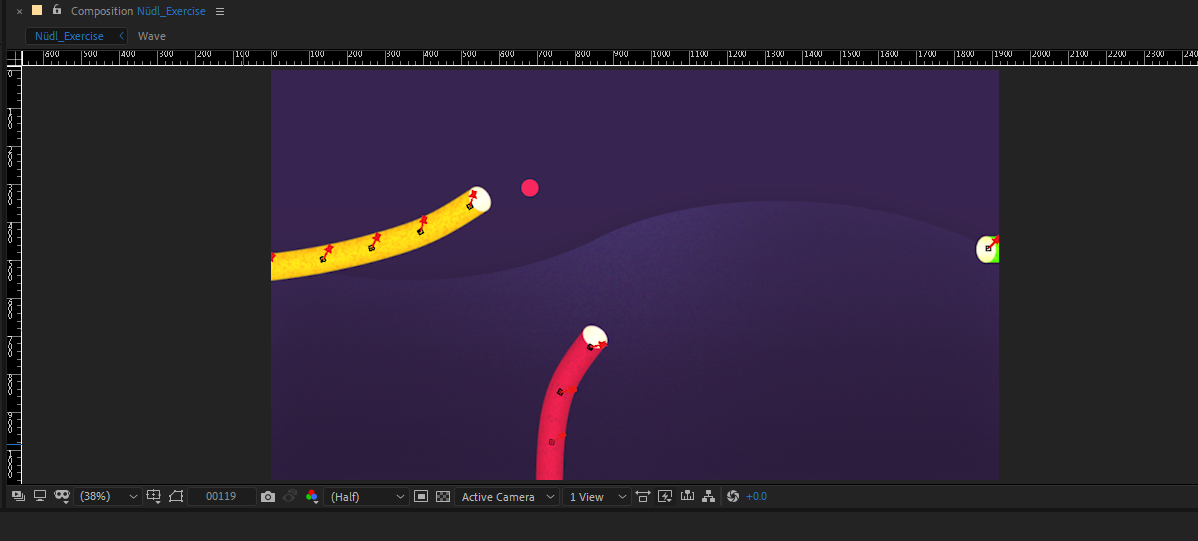
Task: Open the Comp Flowchart icon
Action: tap(708, 497)
